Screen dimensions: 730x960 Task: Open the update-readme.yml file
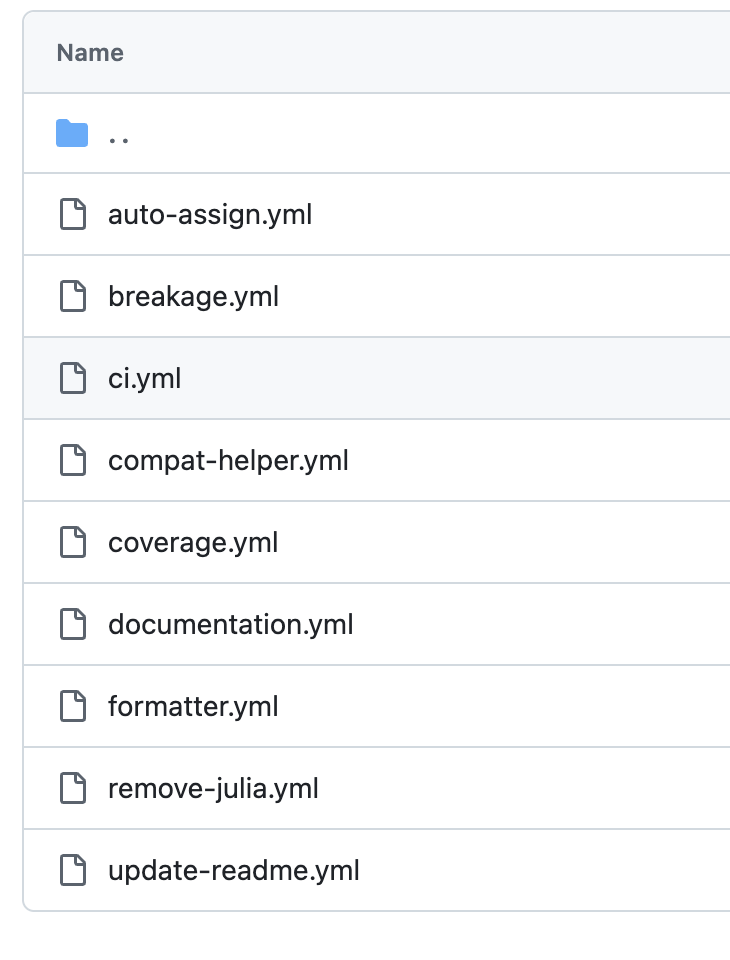pyautogui.click(x=233, y=870)
